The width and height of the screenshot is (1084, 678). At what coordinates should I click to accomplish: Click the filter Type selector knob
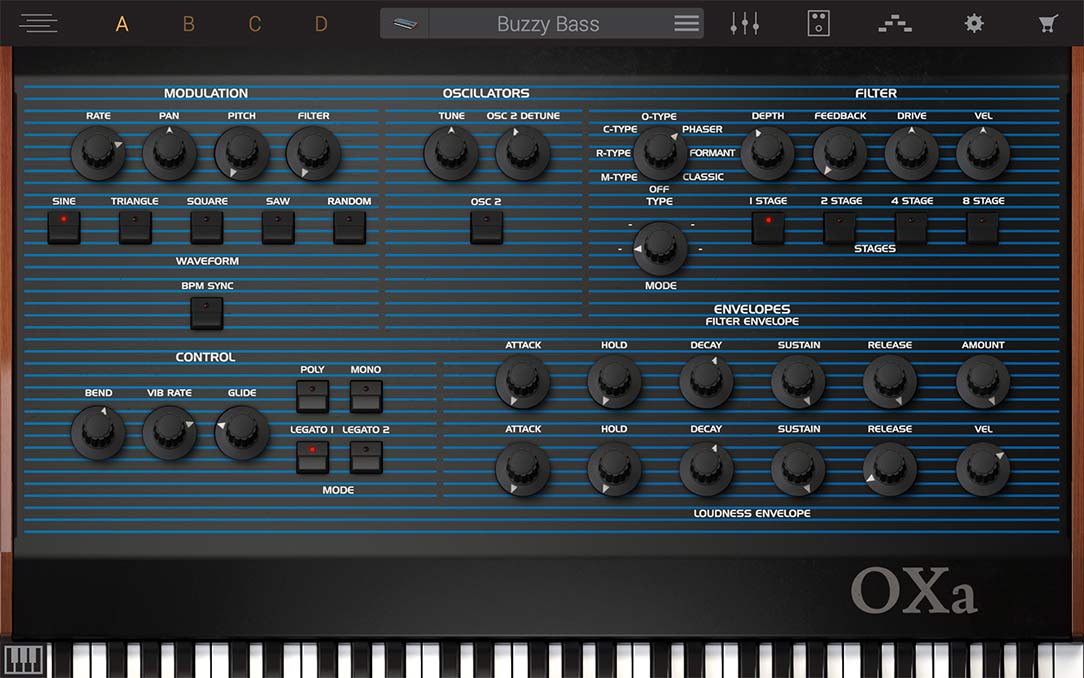pos(660,152)
